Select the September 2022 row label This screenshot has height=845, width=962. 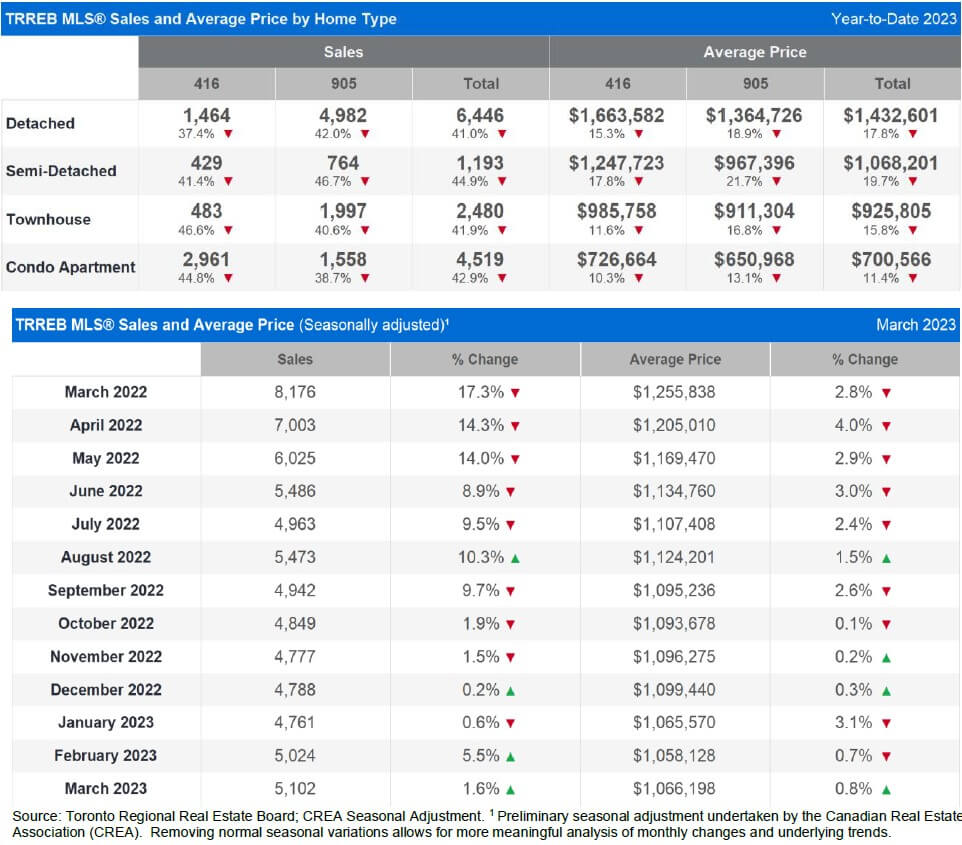coord(106,590)
